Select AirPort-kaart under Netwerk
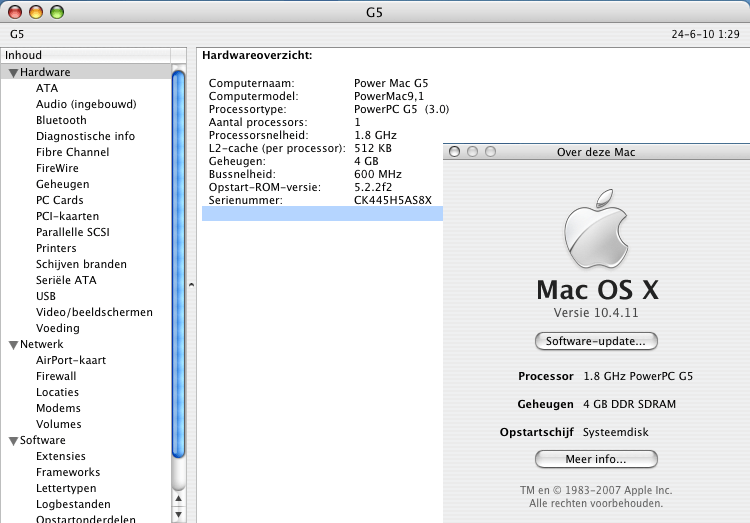This screenshot has height=523, width=750. (71, 360)
